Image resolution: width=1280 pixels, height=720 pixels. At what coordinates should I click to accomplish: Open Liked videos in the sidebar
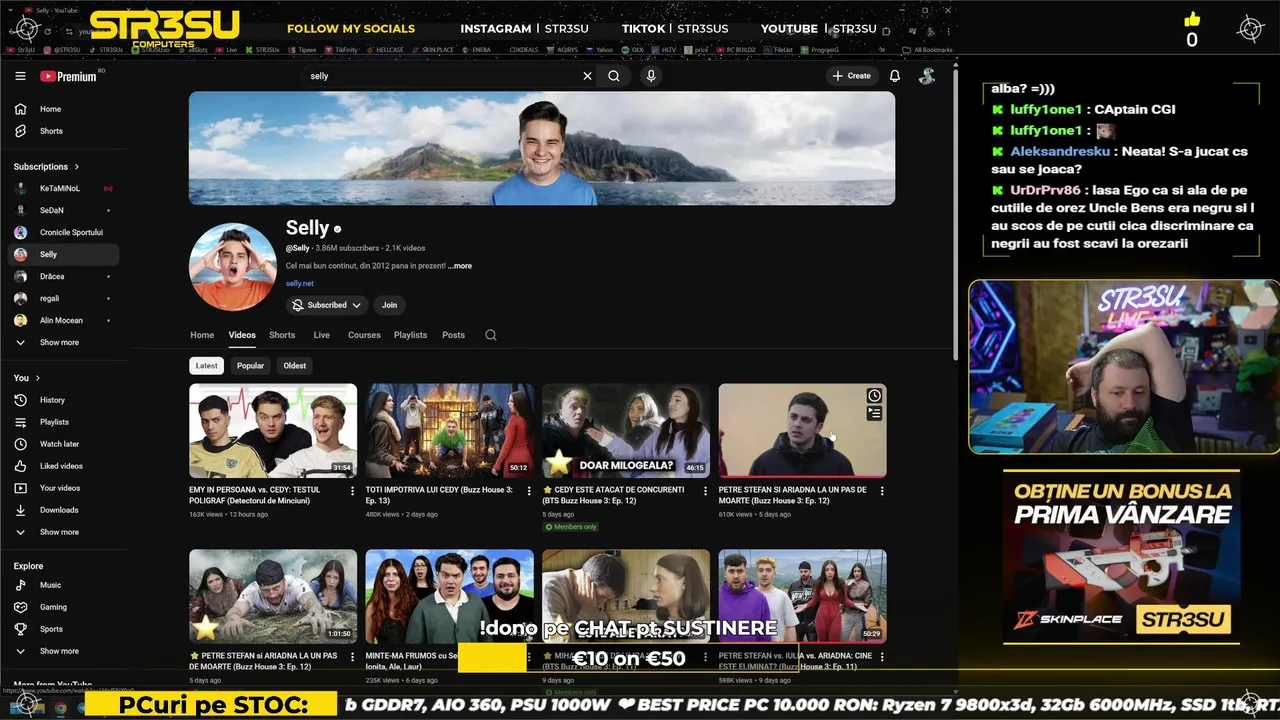pyautogui.click(x=64, y=466)
